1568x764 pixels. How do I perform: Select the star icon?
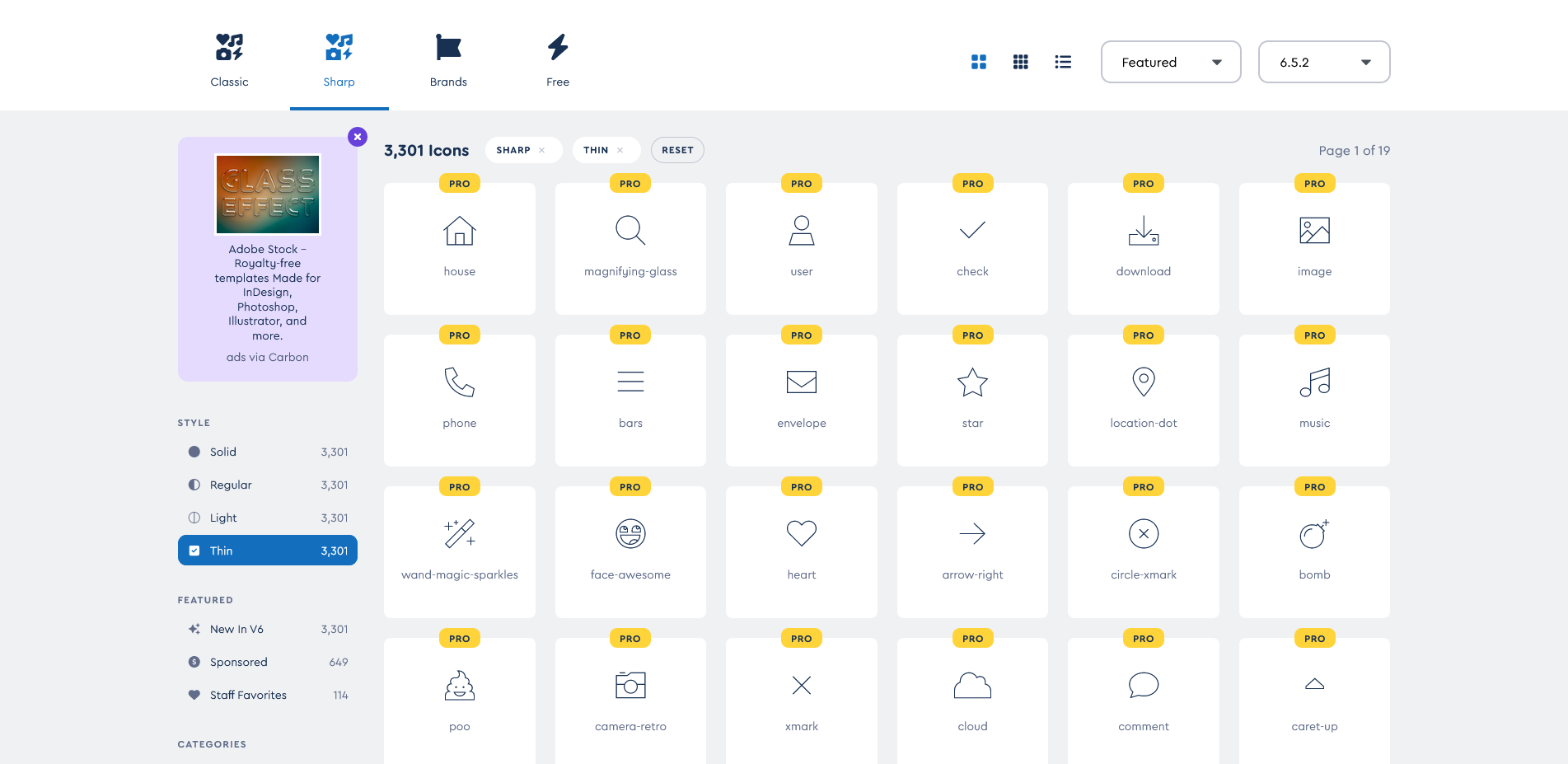pyautogui.click(x=972, y=400)
